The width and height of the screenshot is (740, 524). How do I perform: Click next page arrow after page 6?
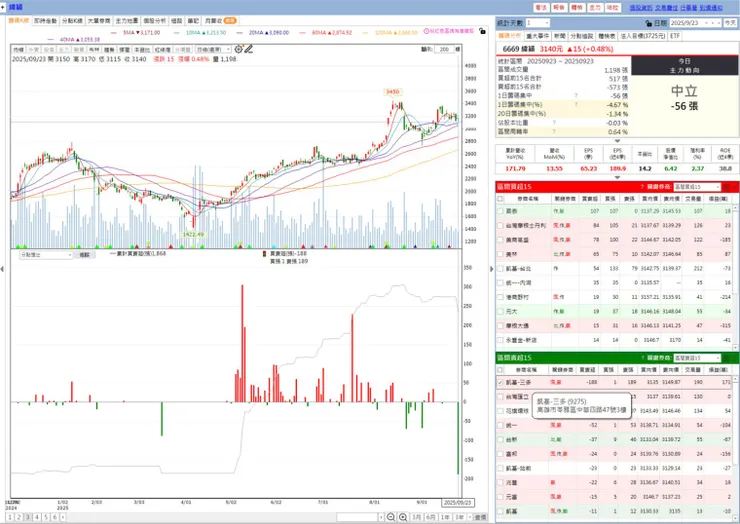(x=63, y=517)
